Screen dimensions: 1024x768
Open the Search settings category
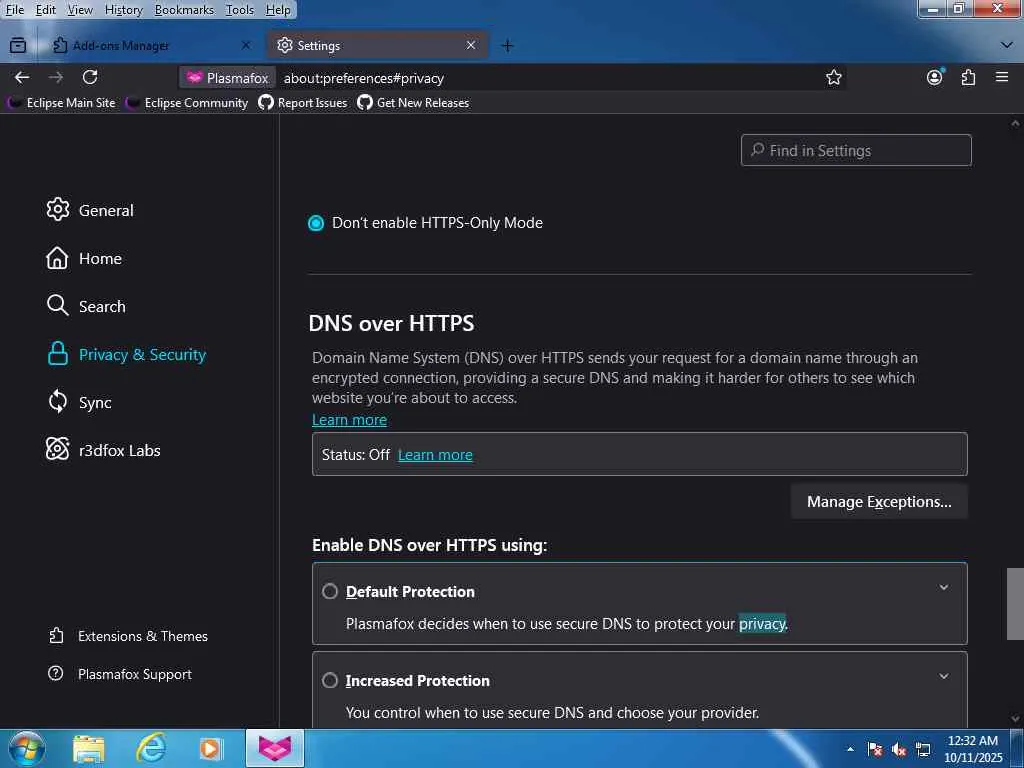pyautogui.click(x=86, y=306)
